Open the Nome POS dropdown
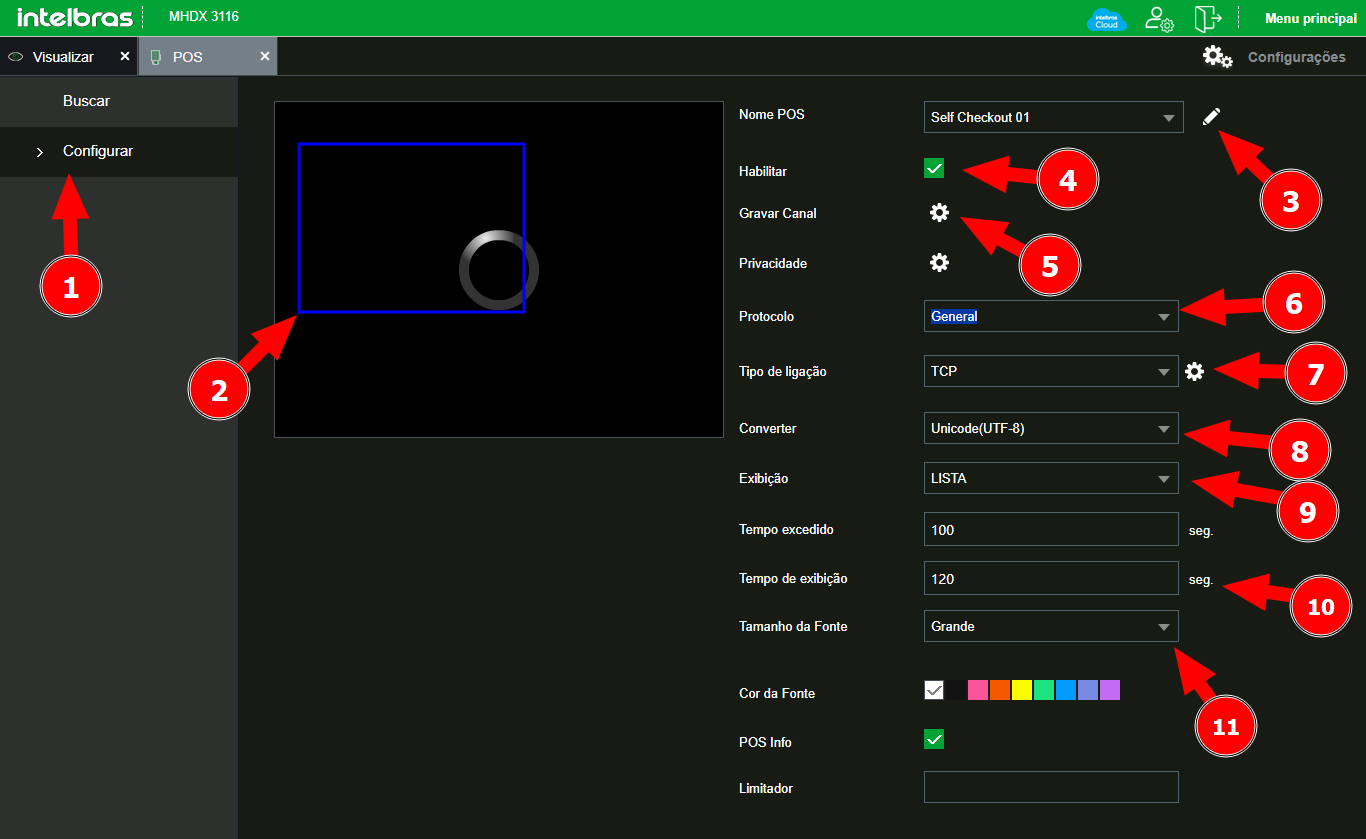Viewport: 1366px width, 839px height. tap(1054, 117)
